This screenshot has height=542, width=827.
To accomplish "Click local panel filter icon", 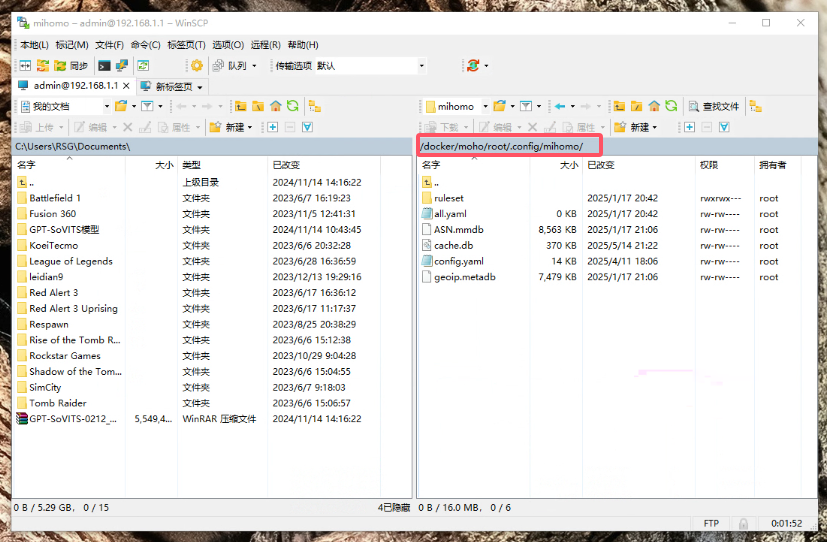I will [147, 107].
